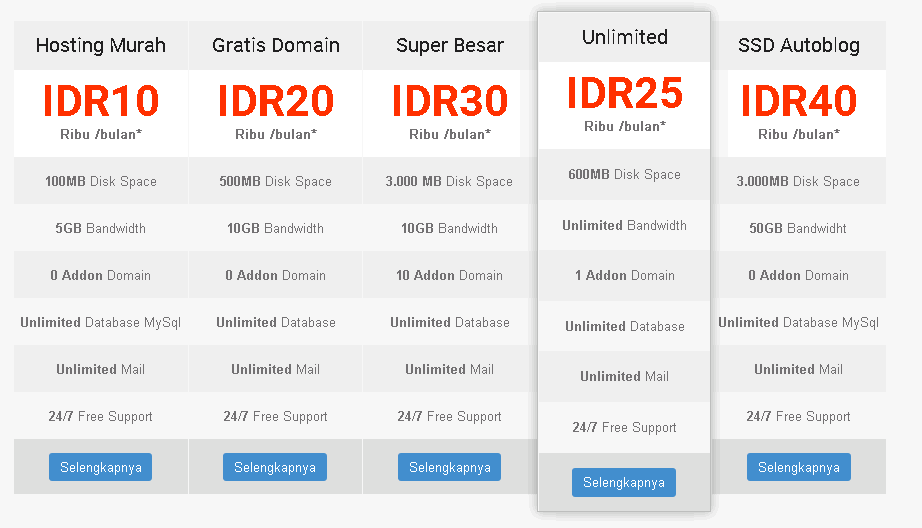Click Selengkapnya under Hosting Murah plan
The width and height of the screenshot is (922, 528).
(x=101, y=467)
